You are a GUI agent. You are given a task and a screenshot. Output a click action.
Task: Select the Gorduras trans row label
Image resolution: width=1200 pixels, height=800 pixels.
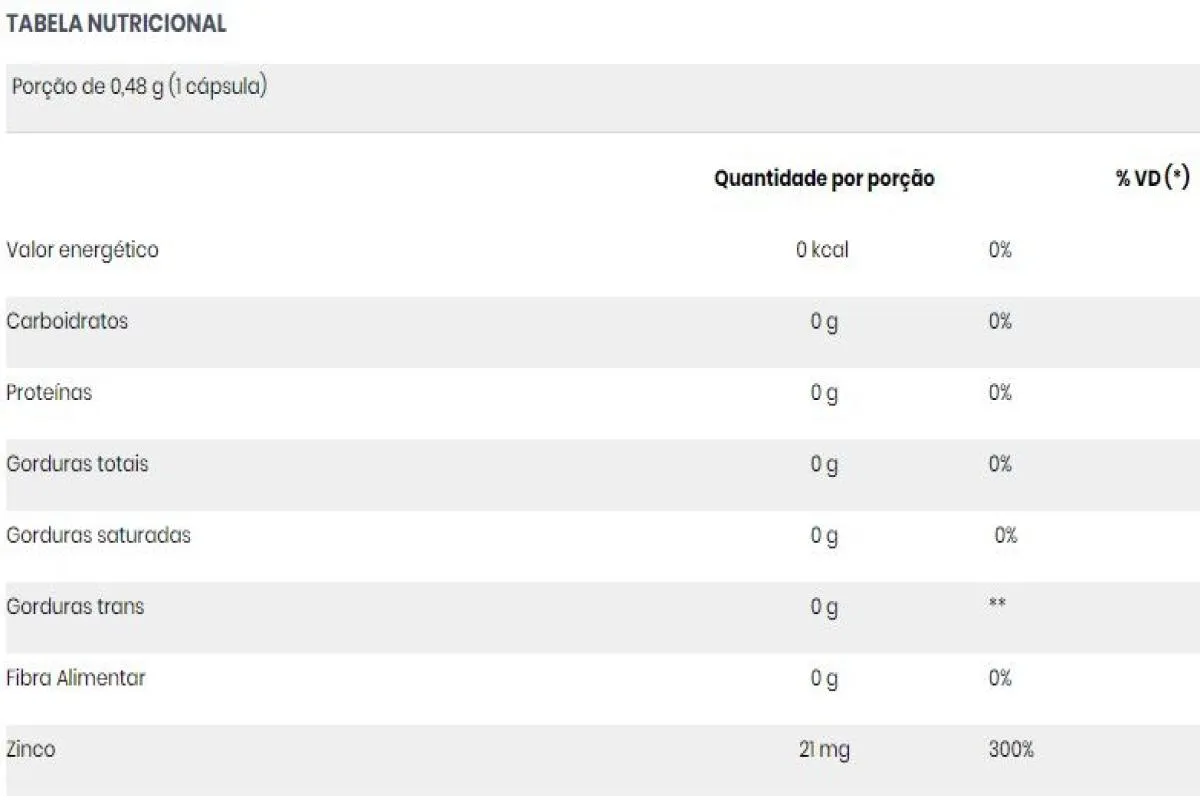(75, 606)
